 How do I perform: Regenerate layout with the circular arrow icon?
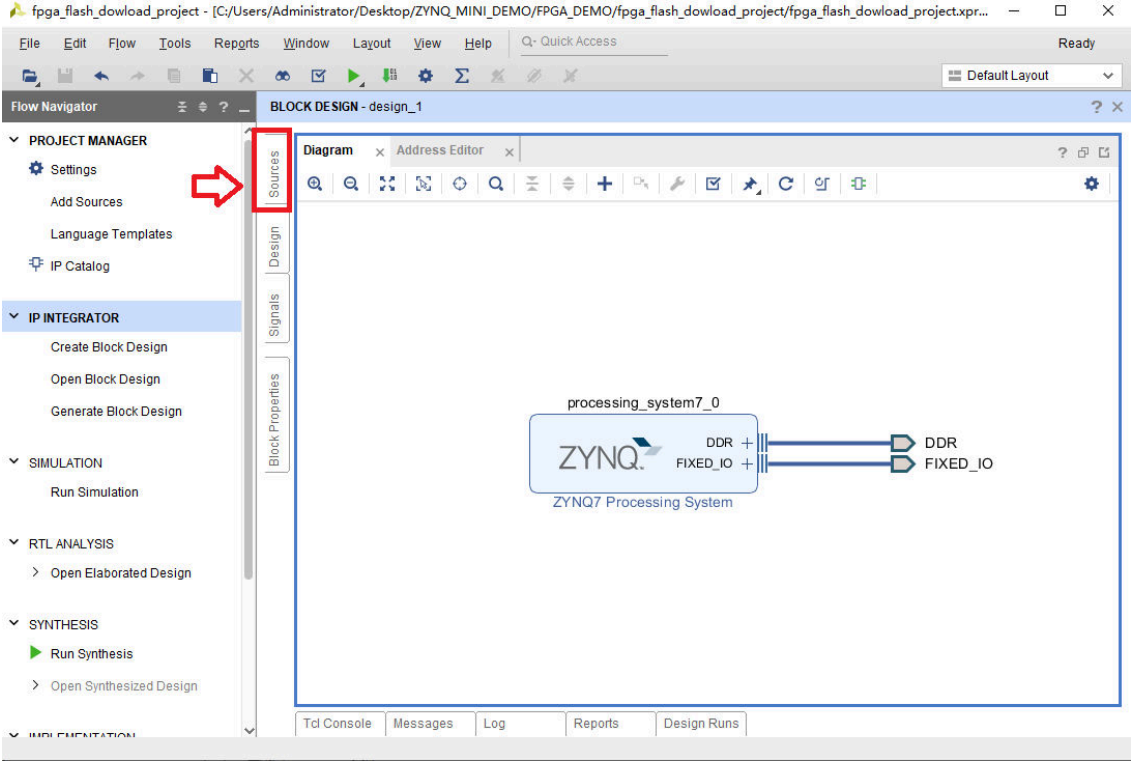click(786, 184)
